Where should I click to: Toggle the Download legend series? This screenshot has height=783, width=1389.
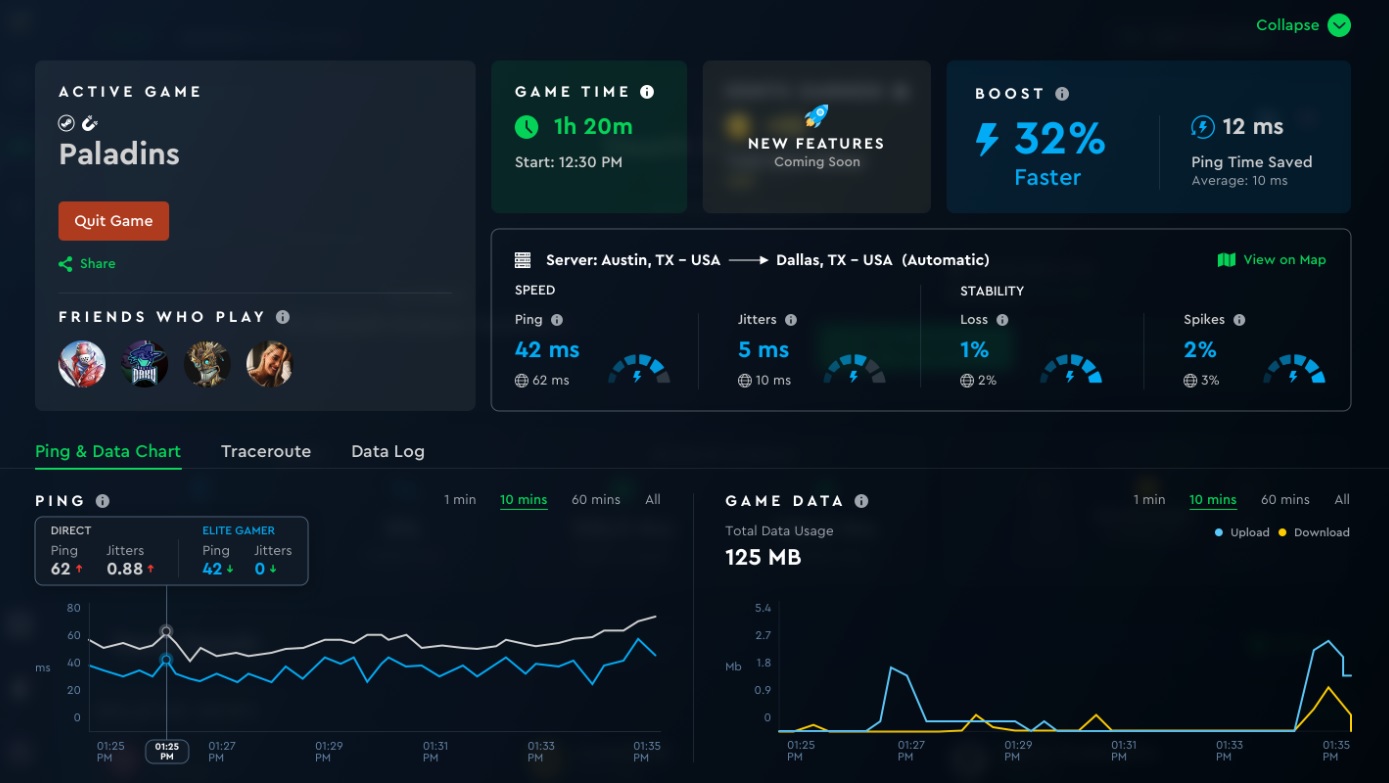coord(1314,533)
